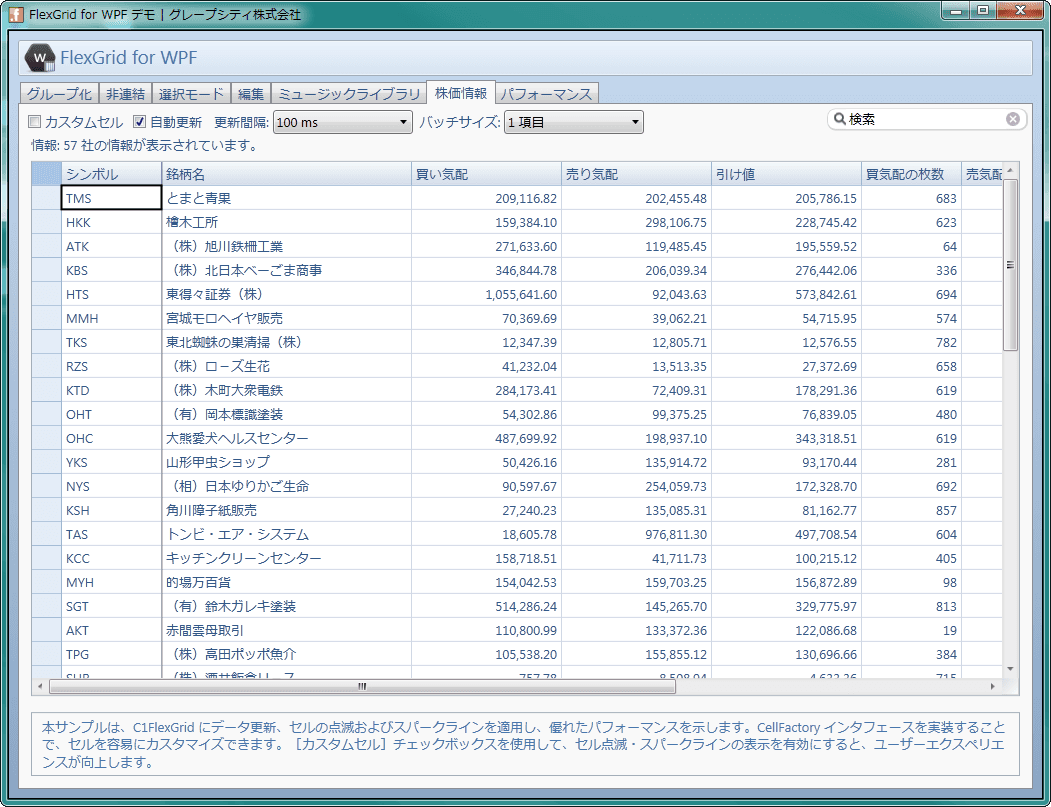Click the FlexGrid W logo icon
Viewport: 1051px width, 807px height.
pyautogui.click(x=40, y=58)
